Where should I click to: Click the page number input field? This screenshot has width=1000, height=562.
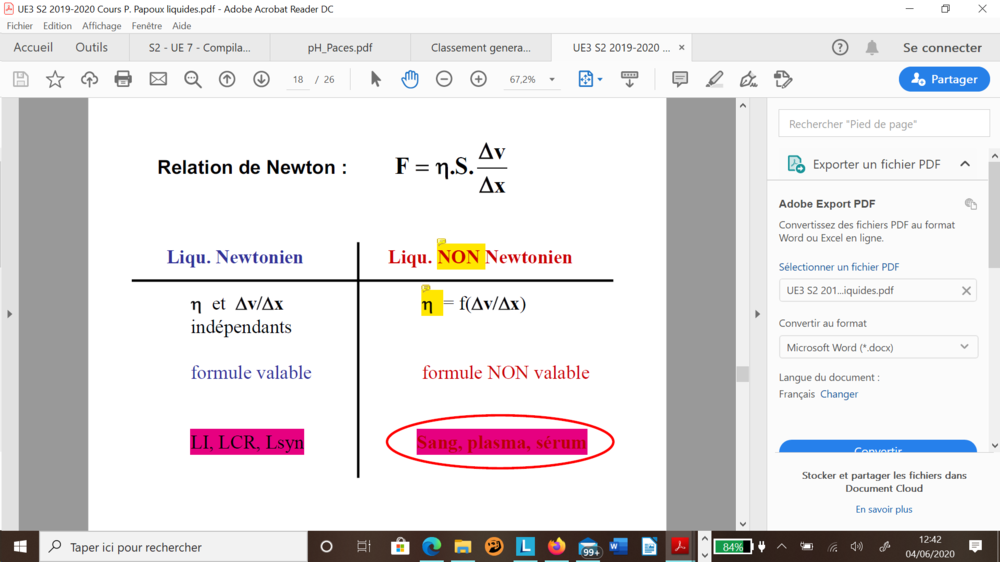(x=298, y=80)
